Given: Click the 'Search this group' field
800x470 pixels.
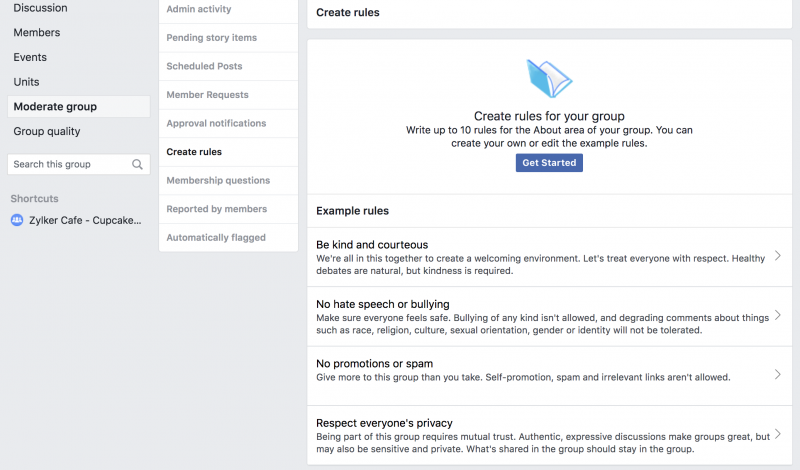Looking at the screenshot, I should point(68,164).
